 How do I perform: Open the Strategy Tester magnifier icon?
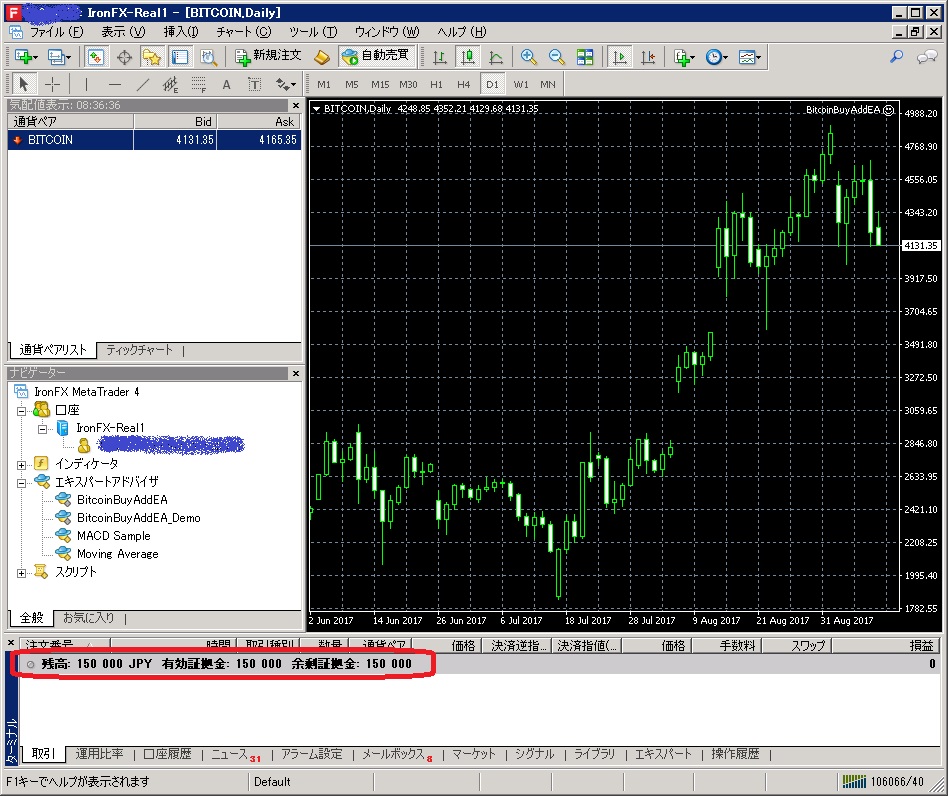click(208, 57)
